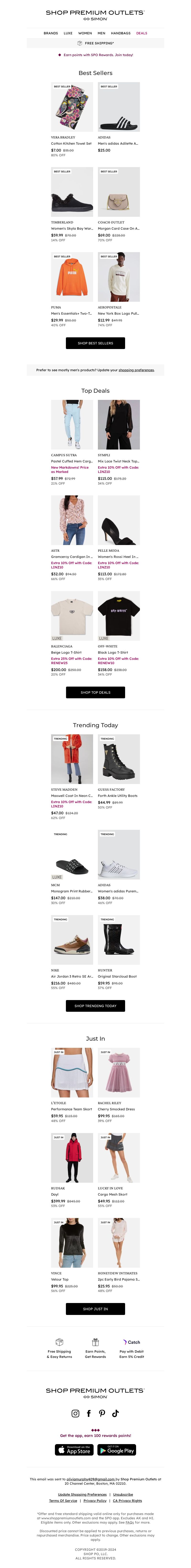The width and height of the screenshot is (191, 1568).
Task: Click the free shipping package icon in banner
Action: (80, 43)
